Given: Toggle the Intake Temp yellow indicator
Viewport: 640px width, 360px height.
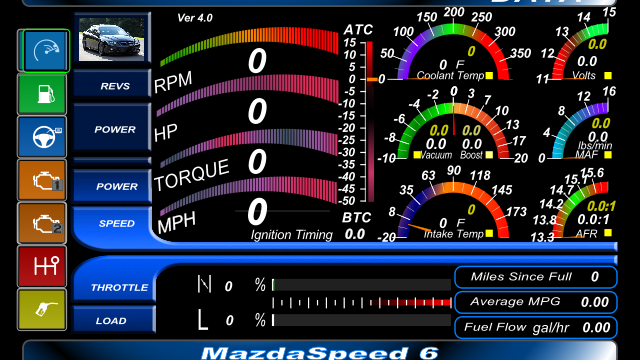Looking at the screenshot, I should click(x=489, y=233).
